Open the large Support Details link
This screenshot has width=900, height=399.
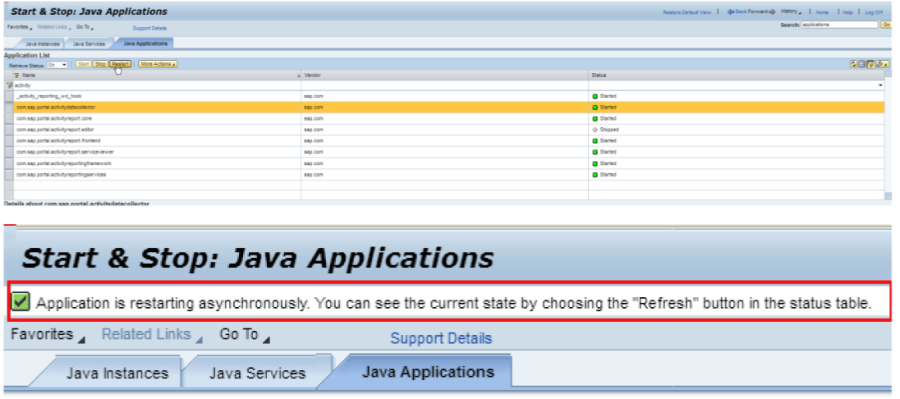(441, 338)
